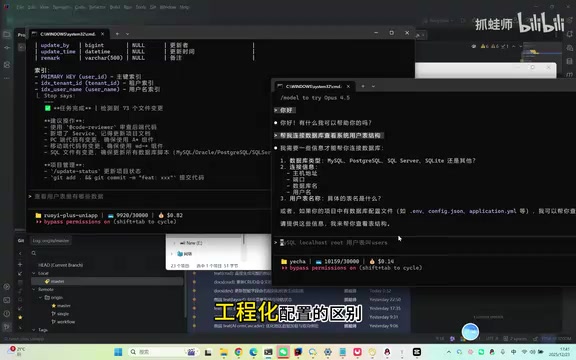The image size is (576, 360).
Task: Collapse the Git branches pane with left arrow
Action: coord(20,253)
